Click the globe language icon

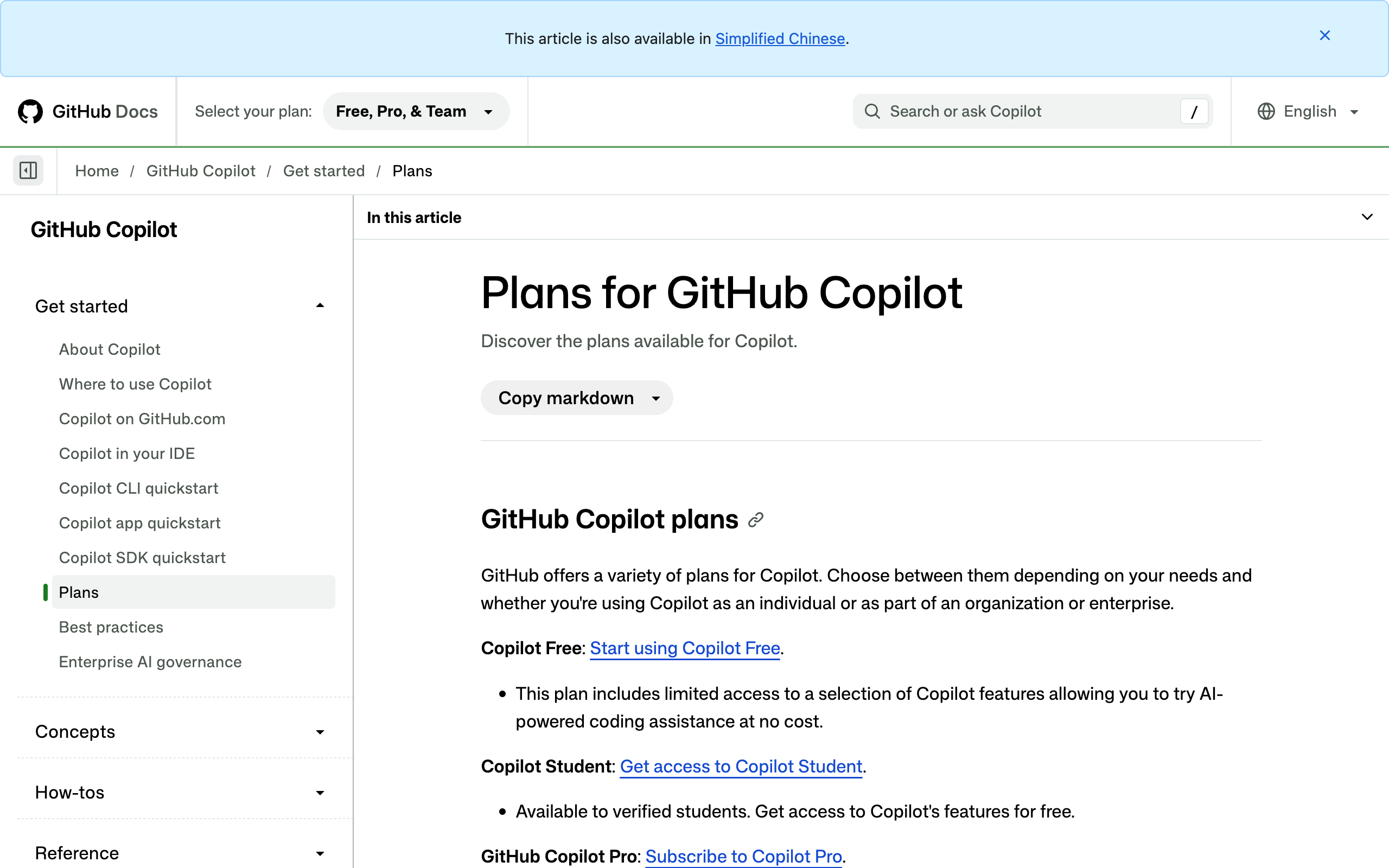pos(1266,111)
